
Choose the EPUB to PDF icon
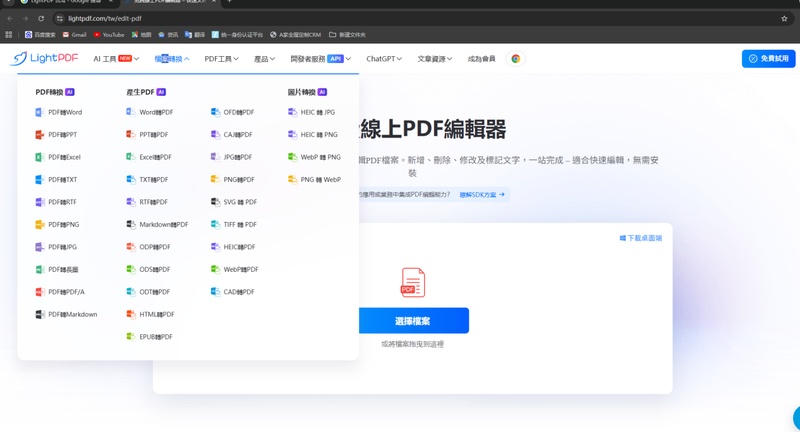point(131,337)
